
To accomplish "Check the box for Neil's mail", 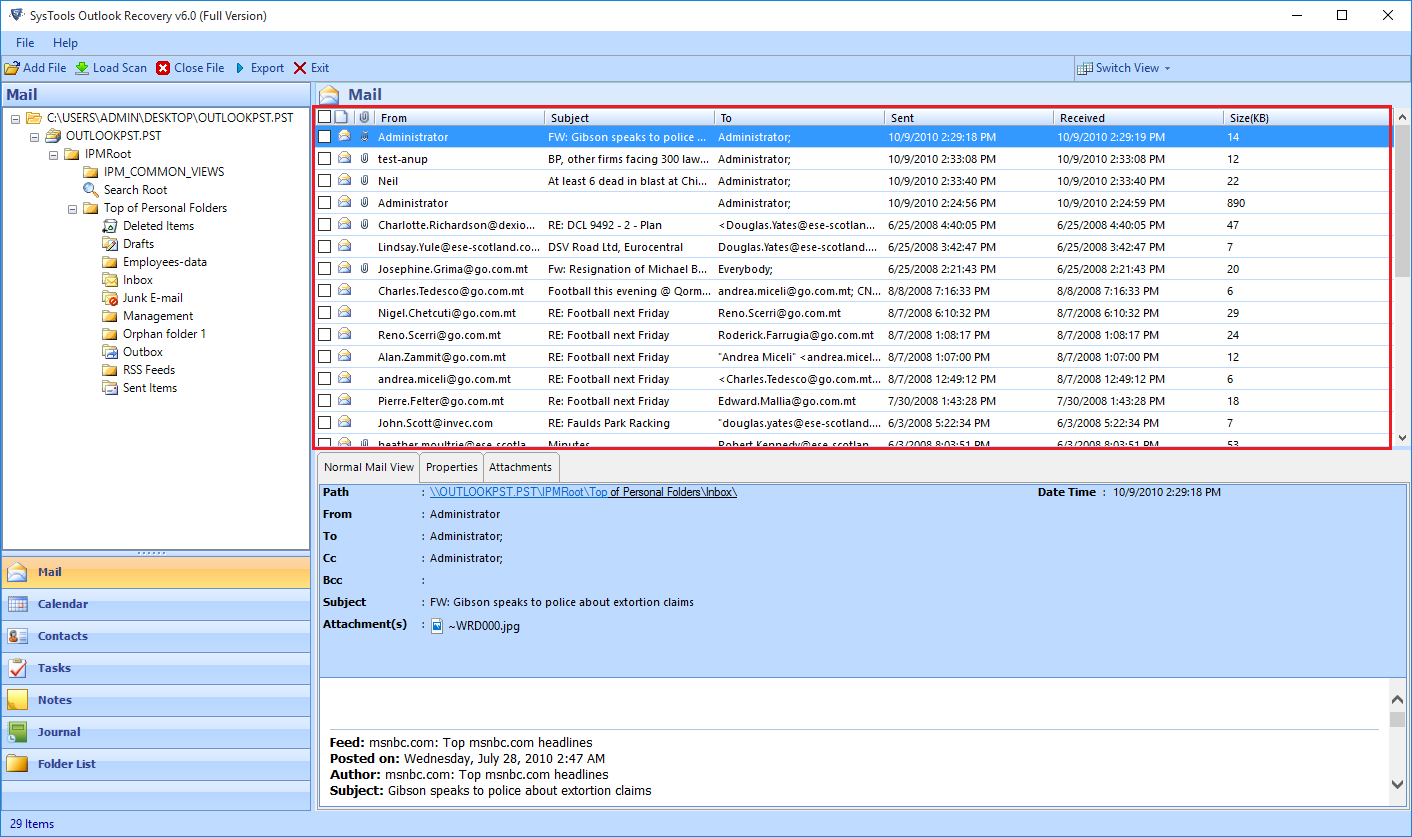I will coord(324,180).
